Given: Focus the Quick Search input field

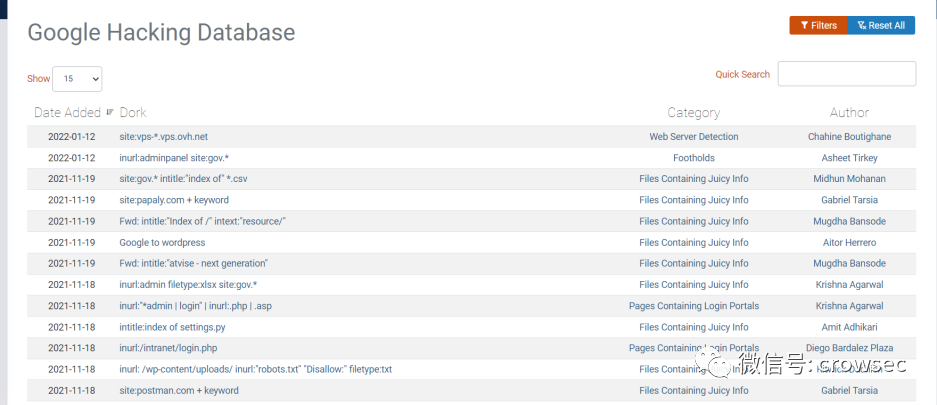Looking at the screenshot, I should (x=846, y=73).
